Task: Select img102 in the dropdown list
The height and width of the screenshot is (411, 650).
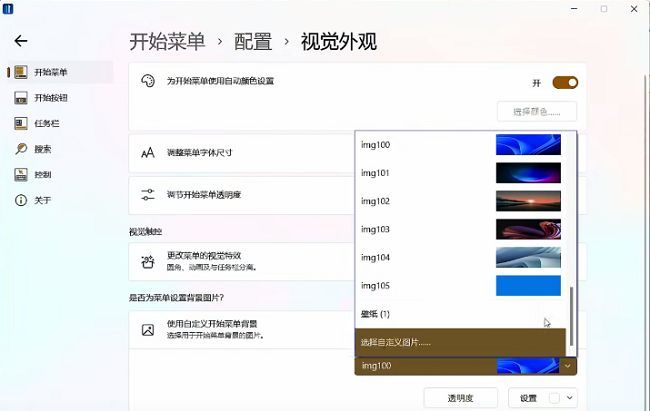Action: click(x=462, y=201)
